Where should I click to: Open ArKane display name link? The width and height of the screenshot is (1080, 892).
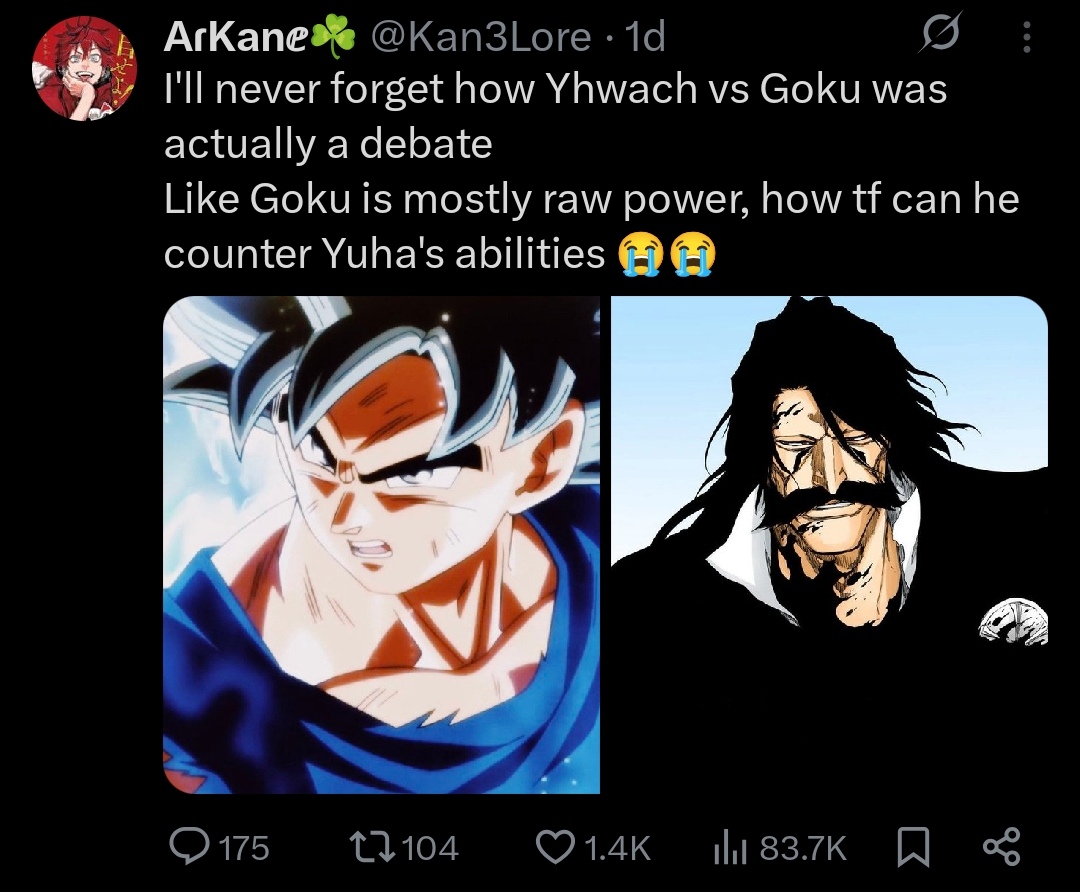pyautogui.click(x=236, y=37)
